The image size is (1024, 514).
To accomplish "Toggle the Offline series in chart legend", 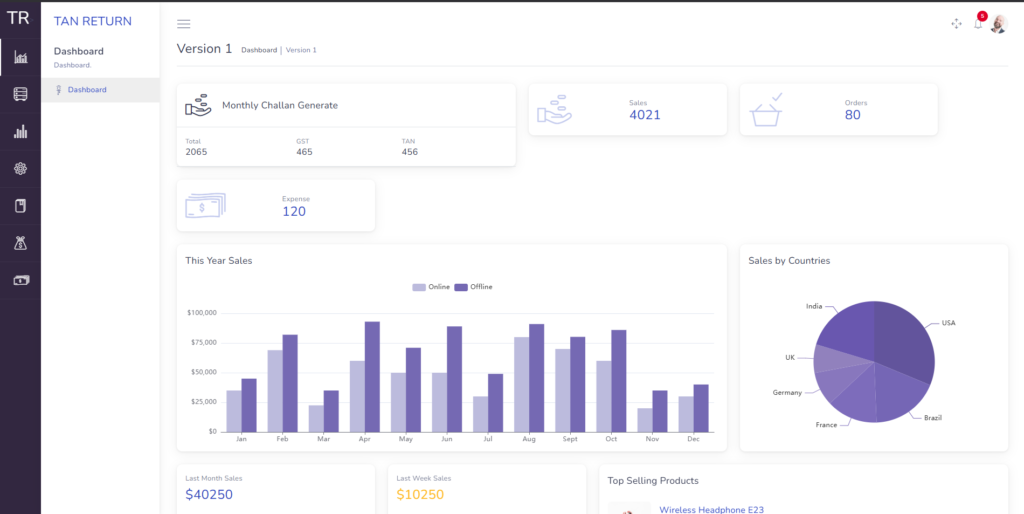I will [x=474, y=287].
